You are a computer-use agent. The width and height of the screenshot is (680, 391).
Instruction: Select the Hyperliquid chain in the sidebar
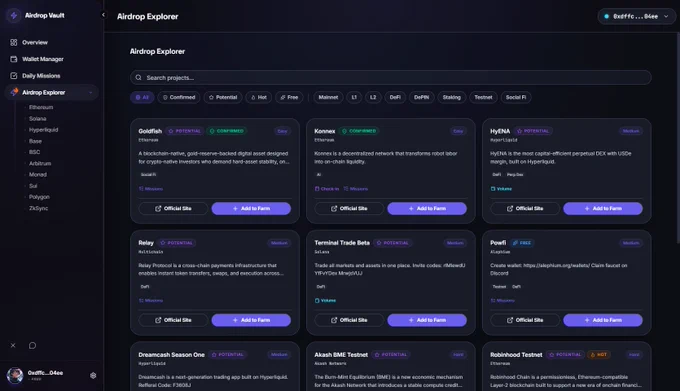coord(43,130)
